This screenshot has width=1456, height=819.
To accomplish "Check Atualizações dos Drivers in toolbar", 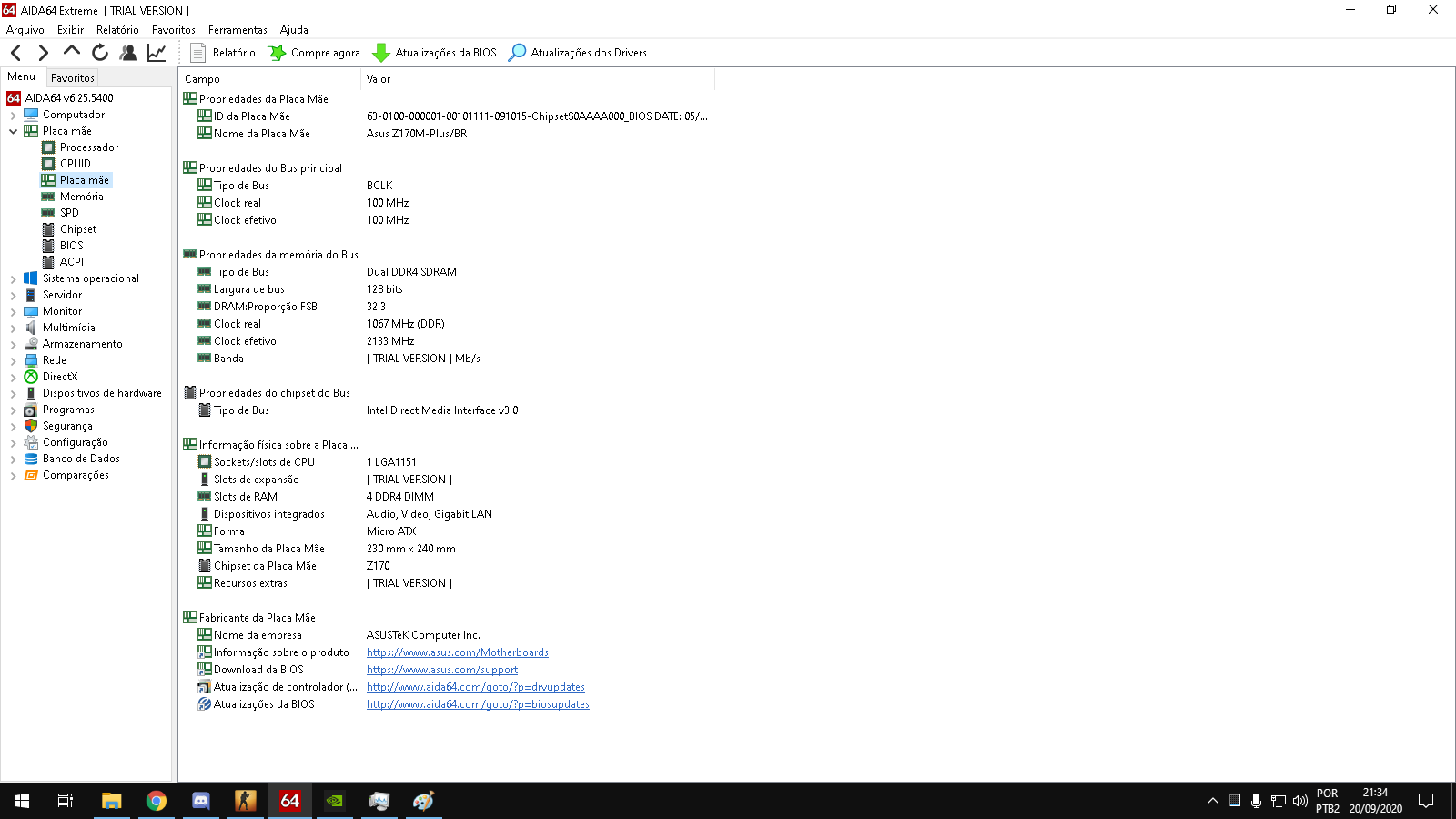I will tap(578, 53).
